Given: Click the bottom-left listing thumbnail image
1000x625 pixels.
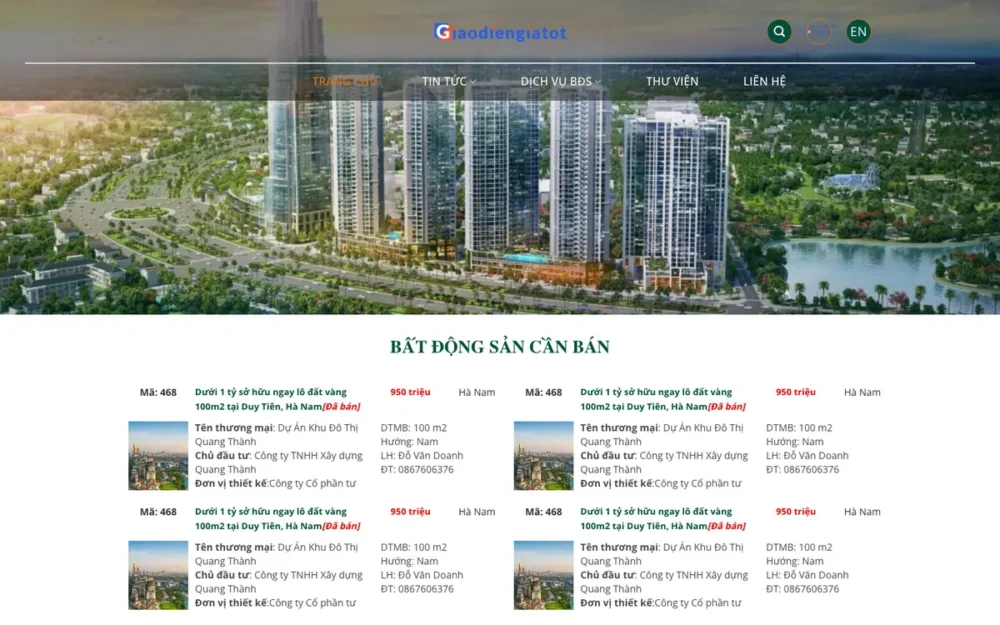Looking at the screenshot, I should pos(158,575).
